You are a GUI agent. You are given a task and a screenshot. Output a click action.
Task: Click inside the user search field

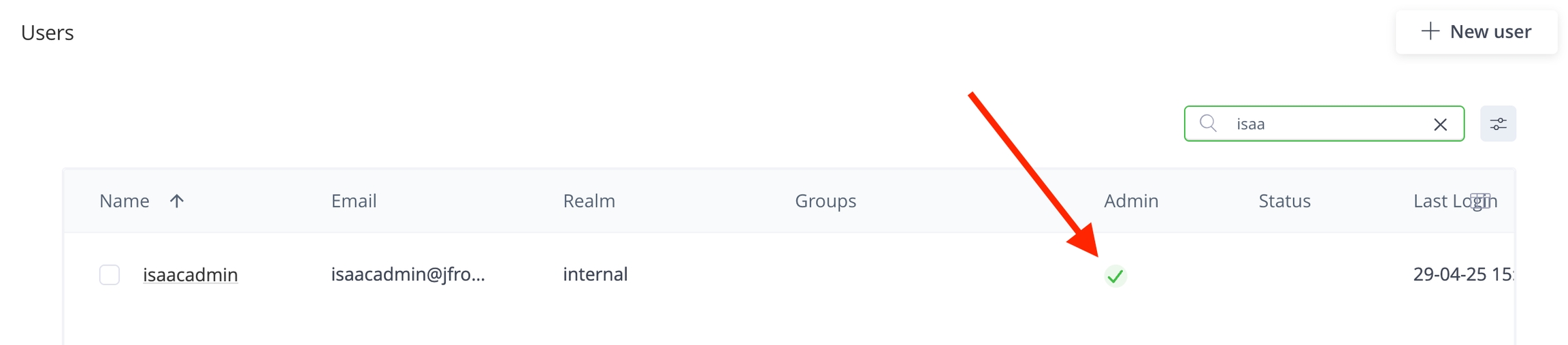click(x=1327, y=124)
